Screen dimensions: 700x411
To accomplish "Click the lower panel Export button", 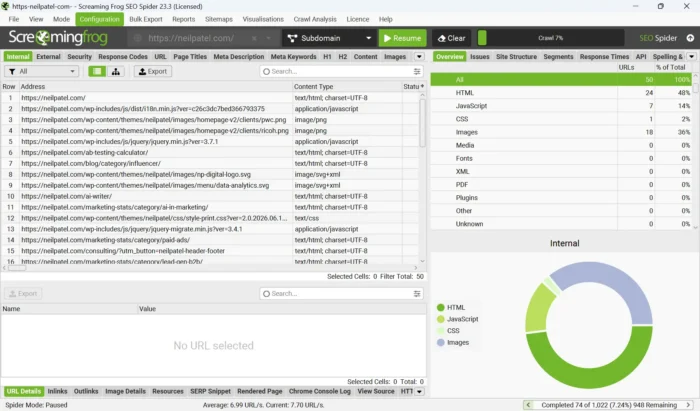I will [x=23, y=294].
